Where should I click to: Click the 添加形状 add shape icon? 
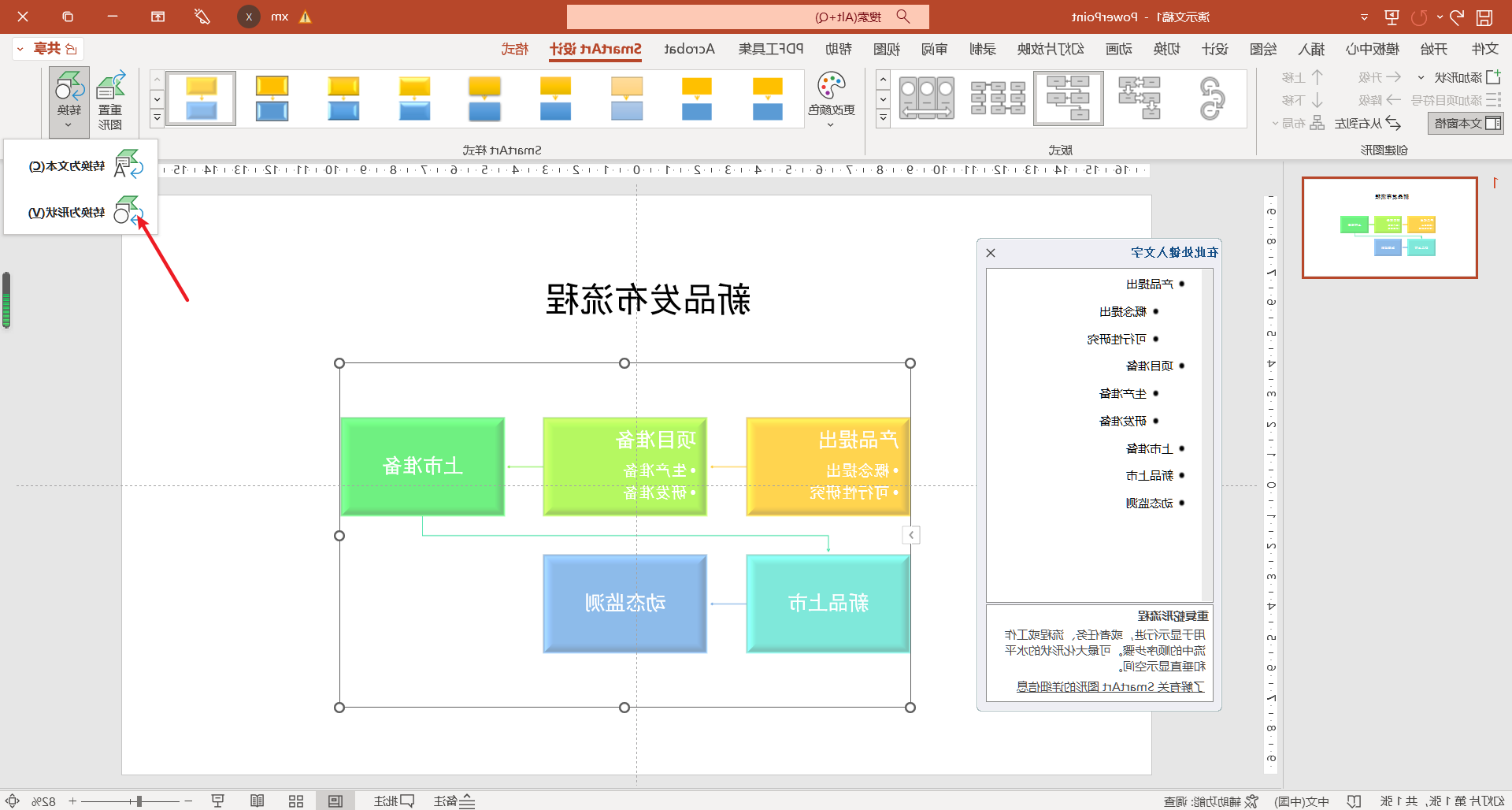click(x=1492, y=77)
